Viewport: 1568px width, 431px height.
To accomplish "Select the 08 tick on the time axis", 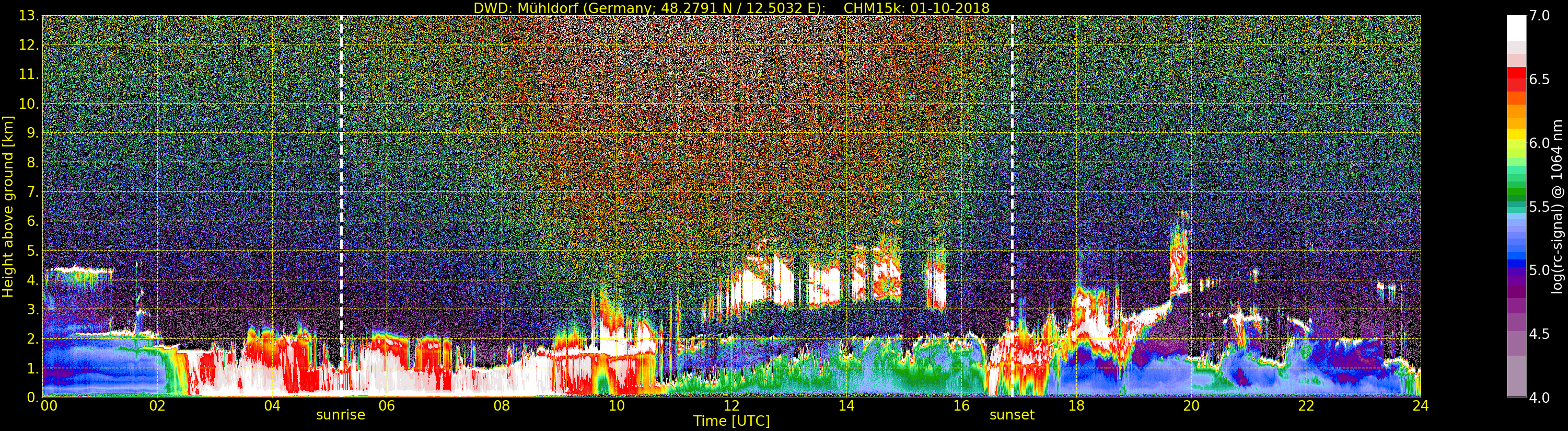I will (x=502, y=406).
